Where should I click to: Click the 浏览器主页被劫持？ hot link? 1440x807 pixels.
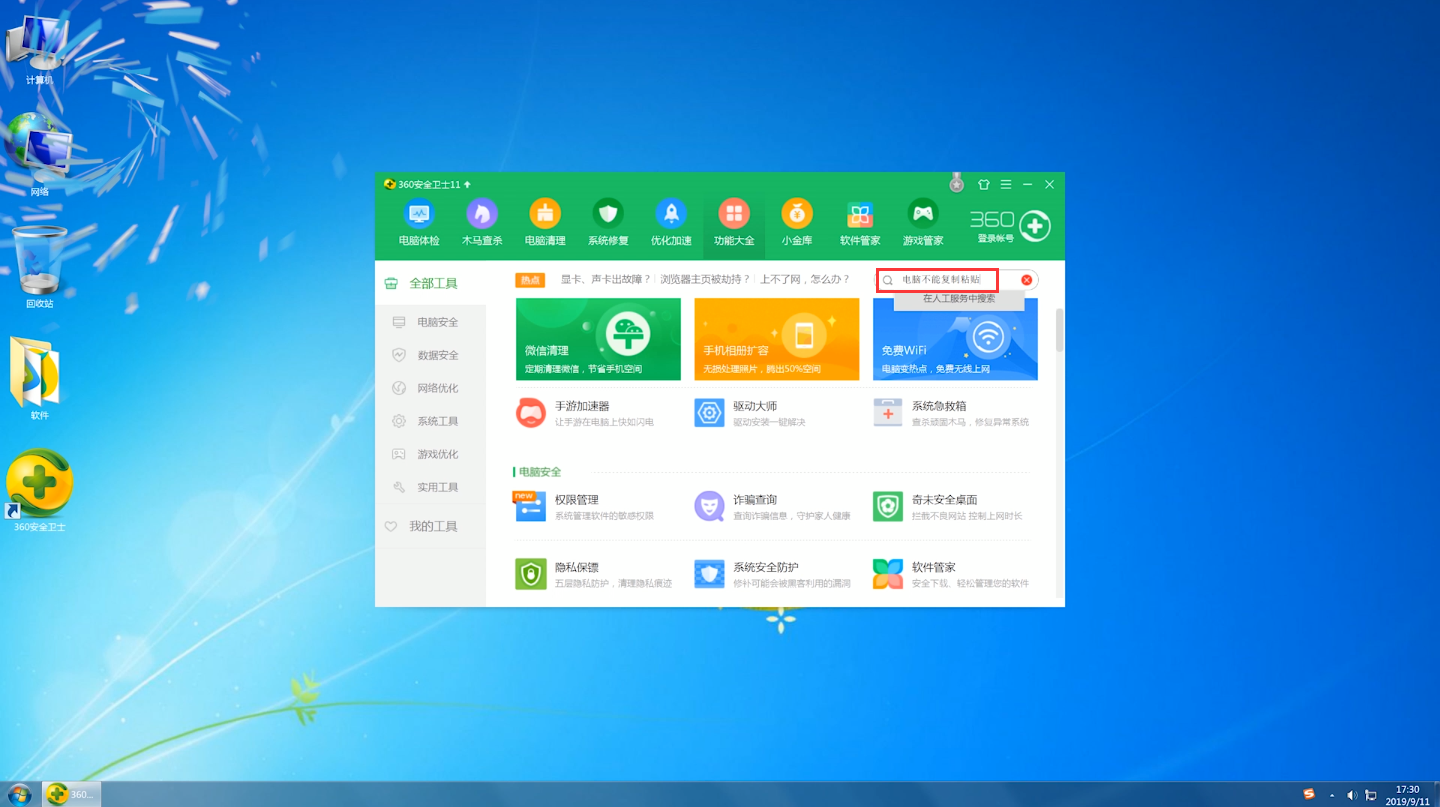coord(705,280)
